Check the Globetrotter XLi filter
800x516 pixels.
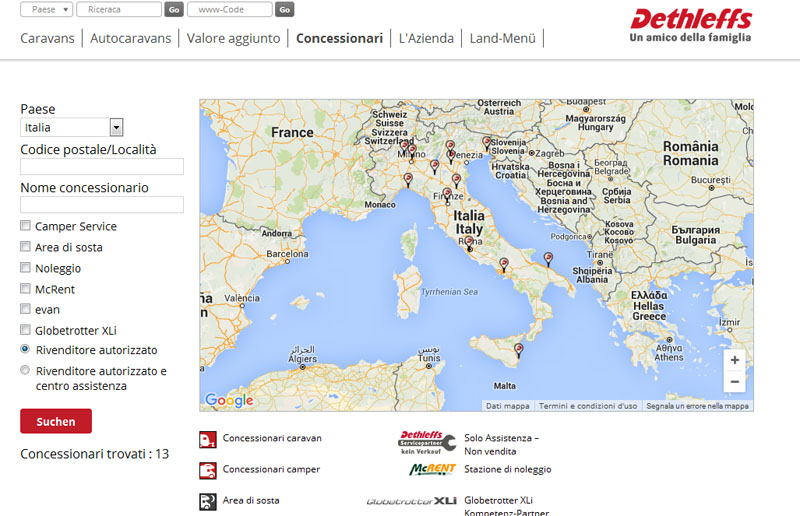coord(26,330)
